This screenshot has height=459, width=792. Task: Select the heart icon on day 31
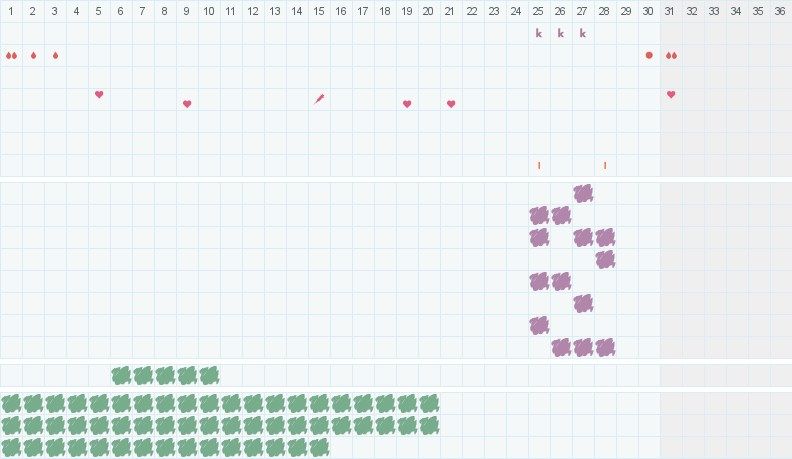(671, 94)
